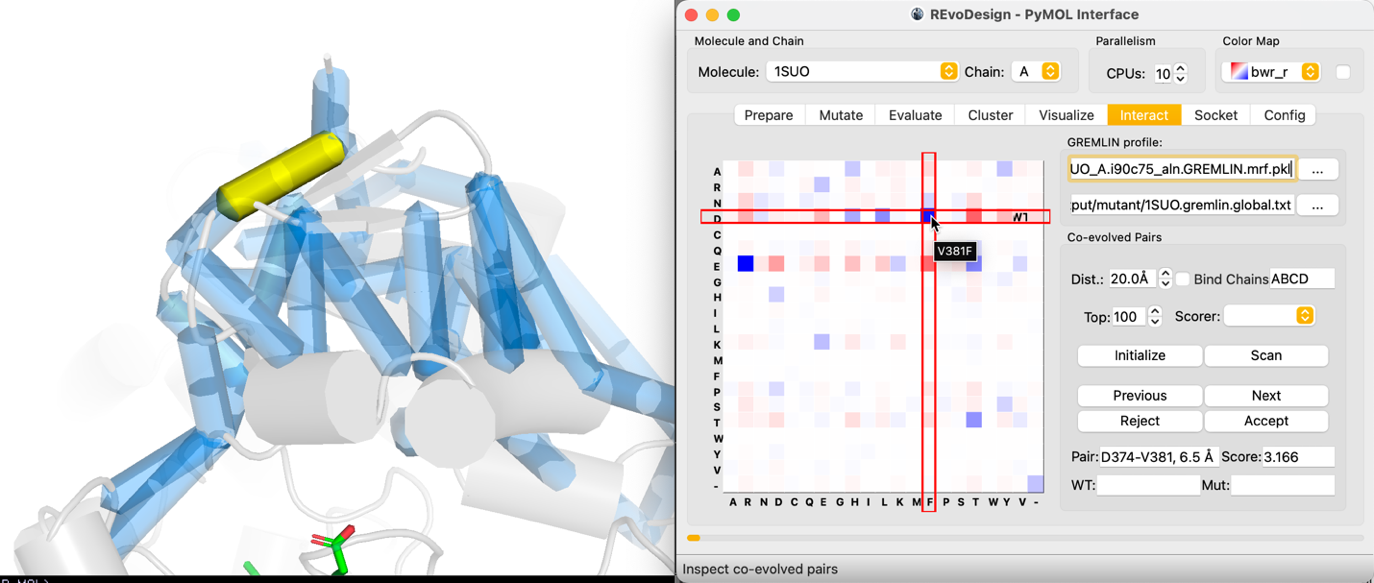Click the Score field showing 3.166
This screenshot has width=1374, height=583.
pyautogui.click(x=1298, y=457)
